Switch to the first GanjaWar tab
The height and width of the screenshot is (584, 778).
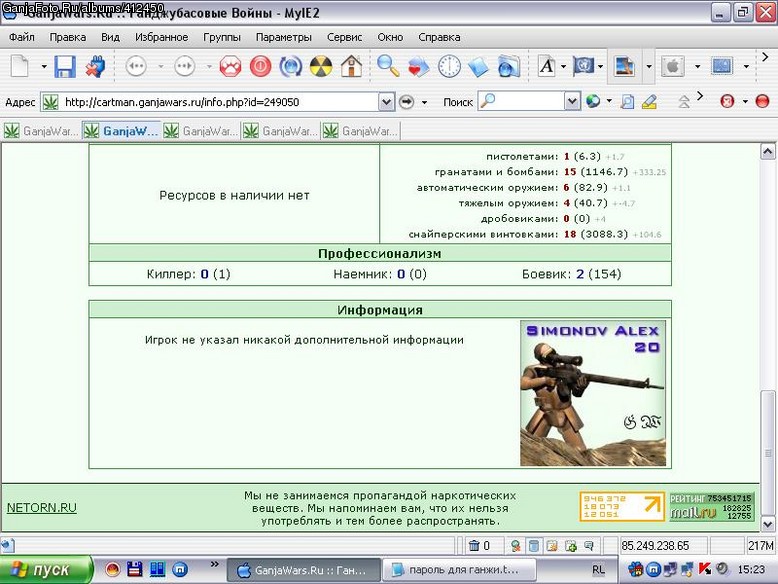point(41,131)
